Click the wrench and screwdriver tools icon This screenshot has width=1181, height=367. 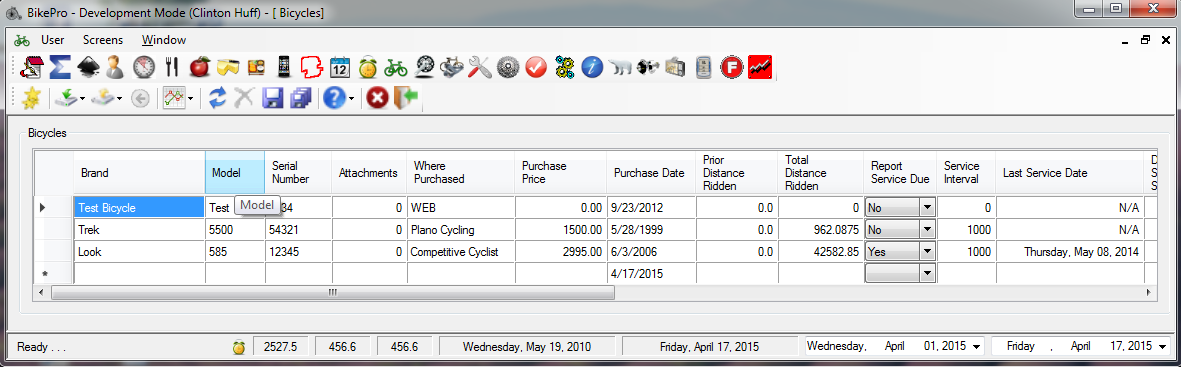click(479, 68)
